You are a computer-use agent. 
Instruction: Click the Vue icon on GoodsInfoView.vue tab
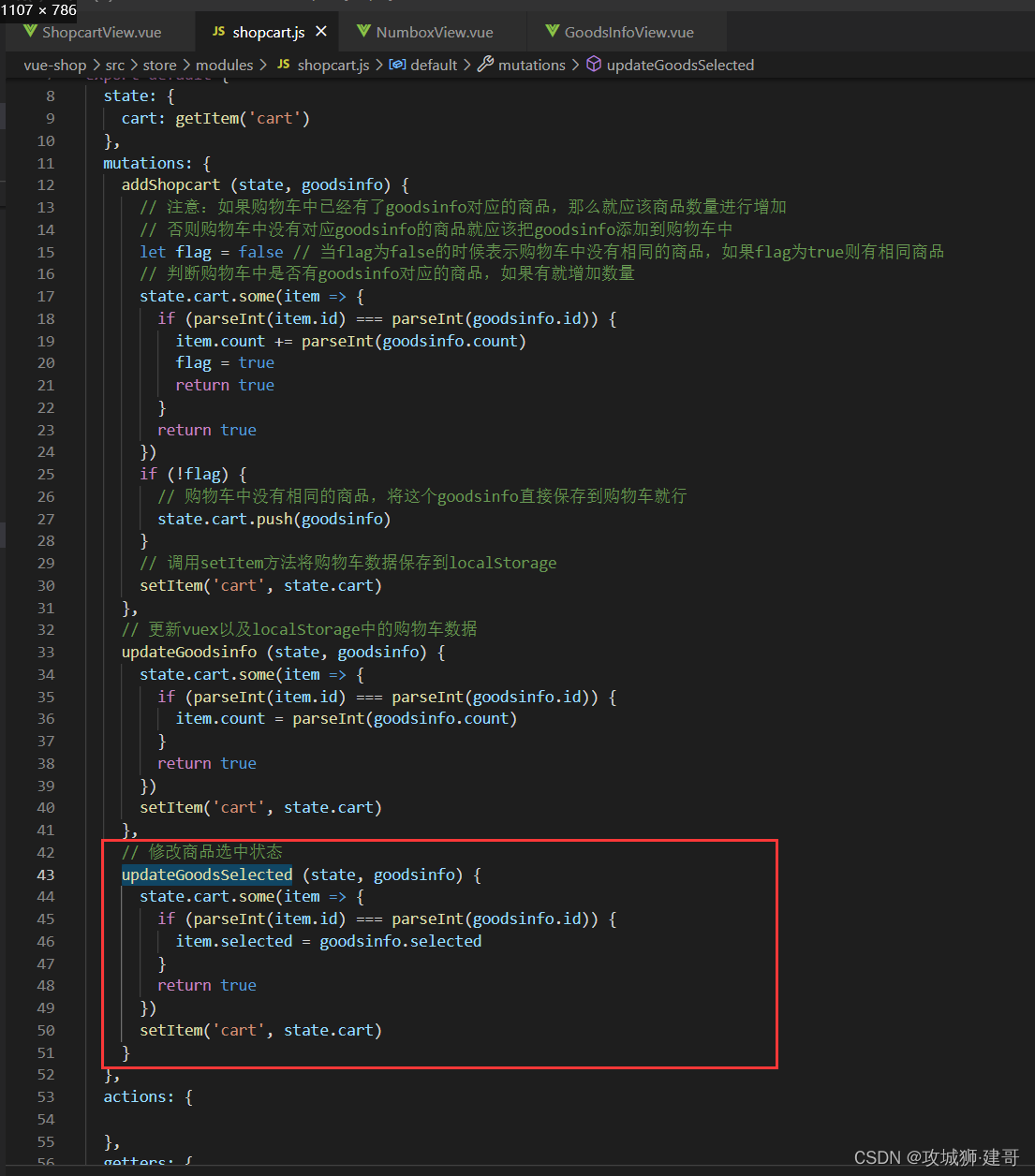[x=553, y=32]
